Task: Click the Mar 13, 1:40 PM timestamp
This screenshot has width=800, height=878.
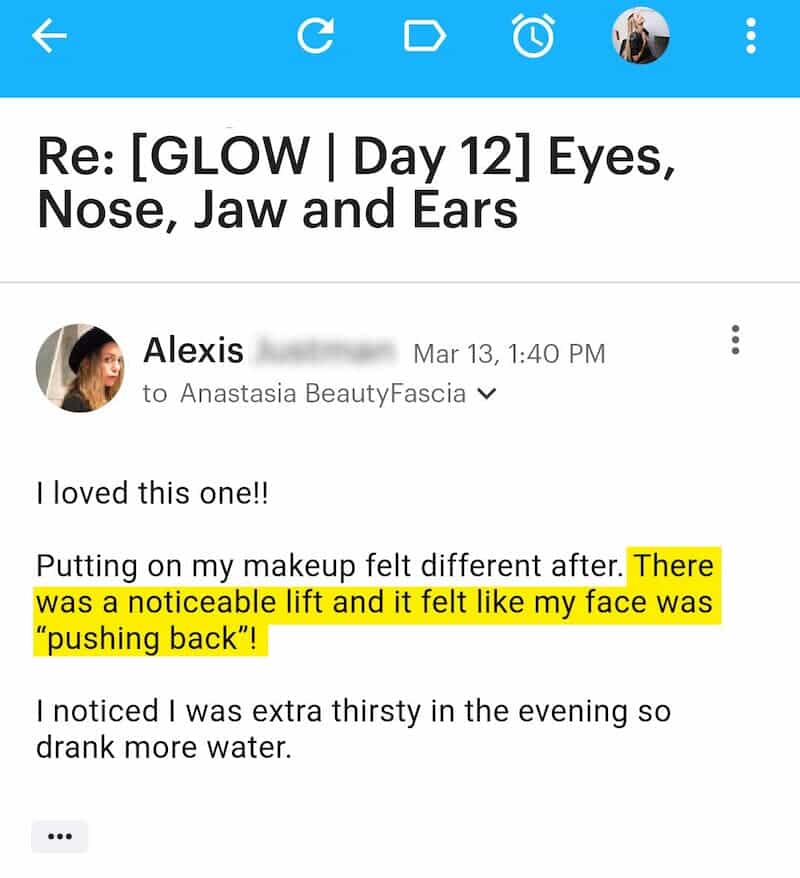Action: tap(509, 354)
